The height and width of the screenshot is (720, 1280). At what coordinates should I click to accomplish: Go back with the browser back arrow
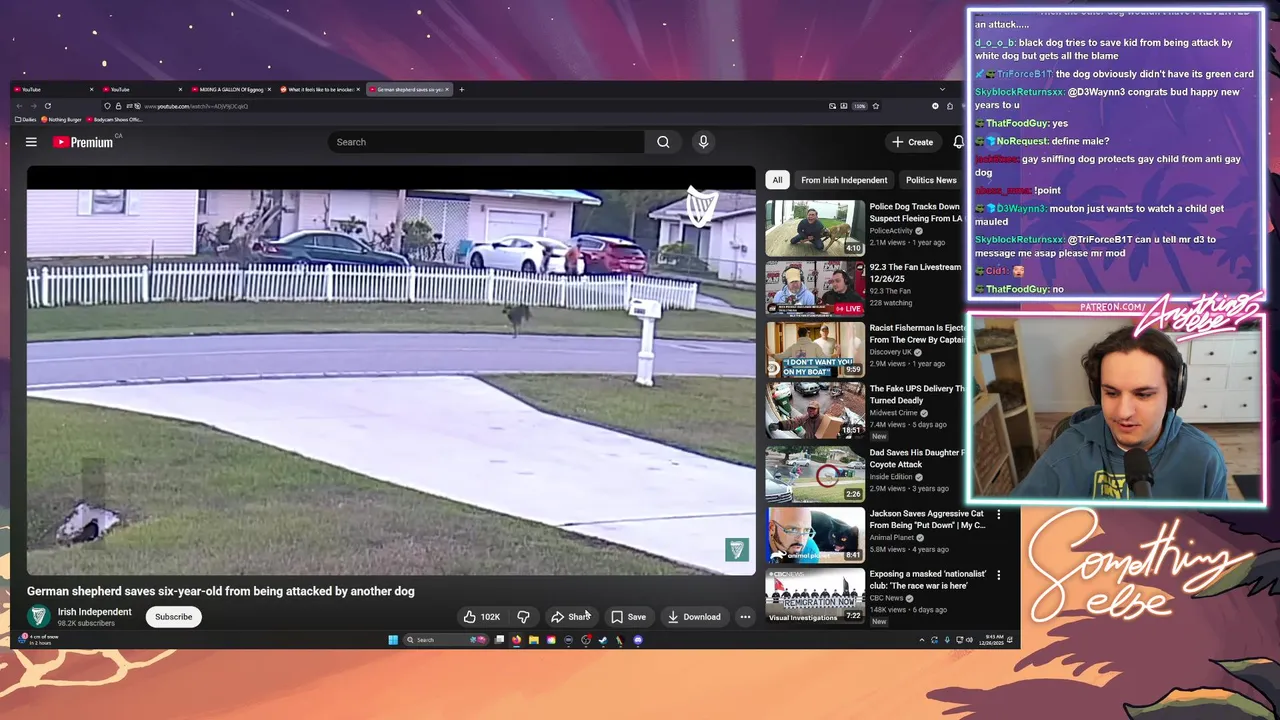18,106
